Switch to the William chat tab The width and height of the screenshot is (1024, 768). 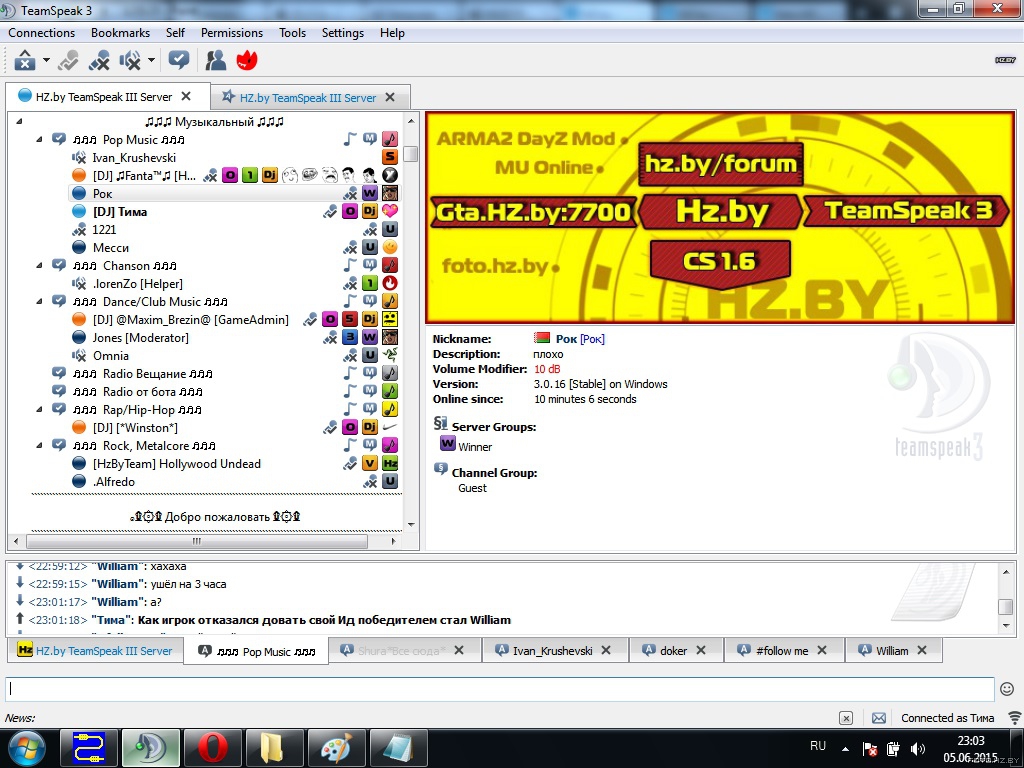892,650
